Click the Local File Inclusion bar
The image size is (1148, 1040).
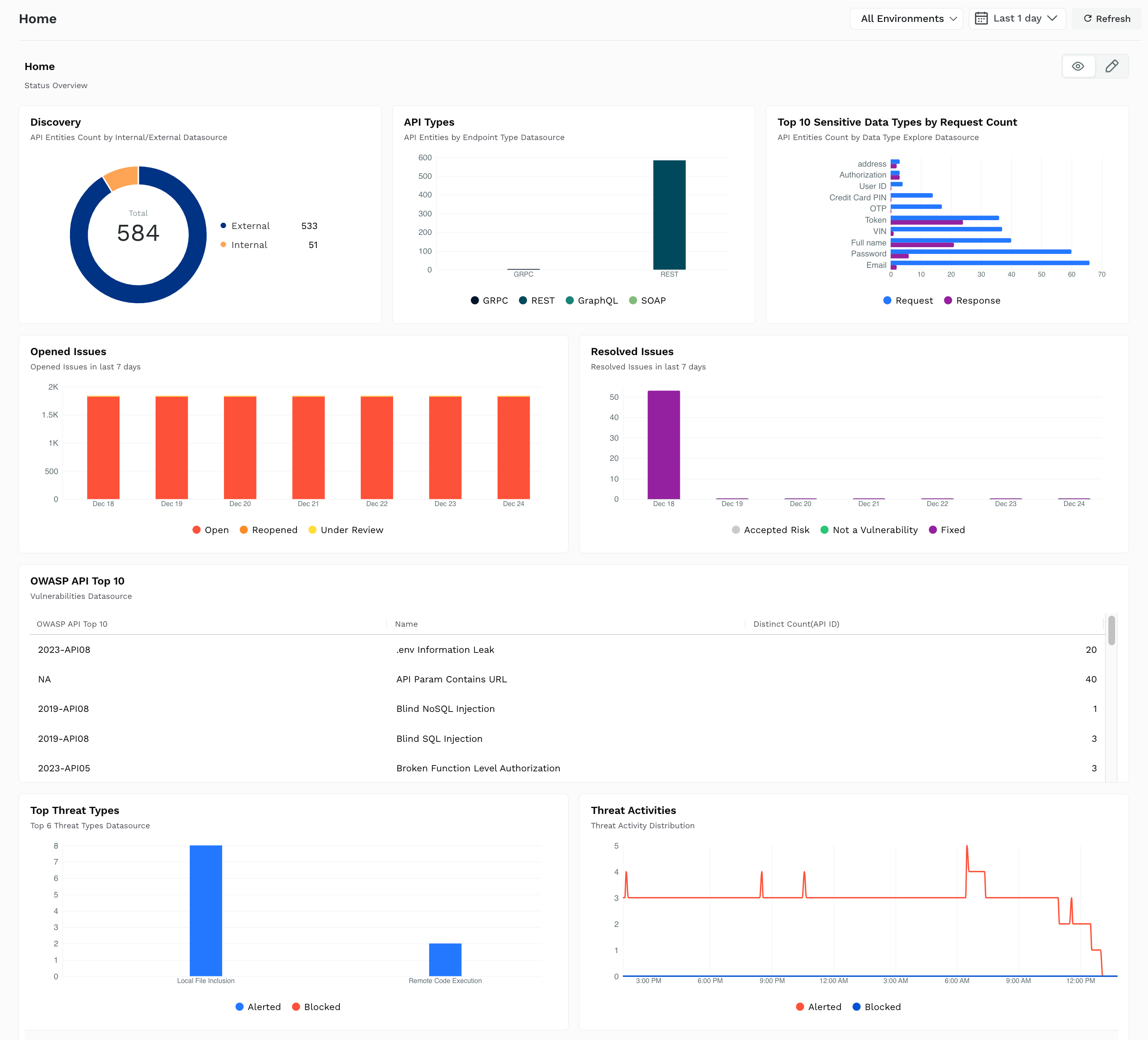205,911
